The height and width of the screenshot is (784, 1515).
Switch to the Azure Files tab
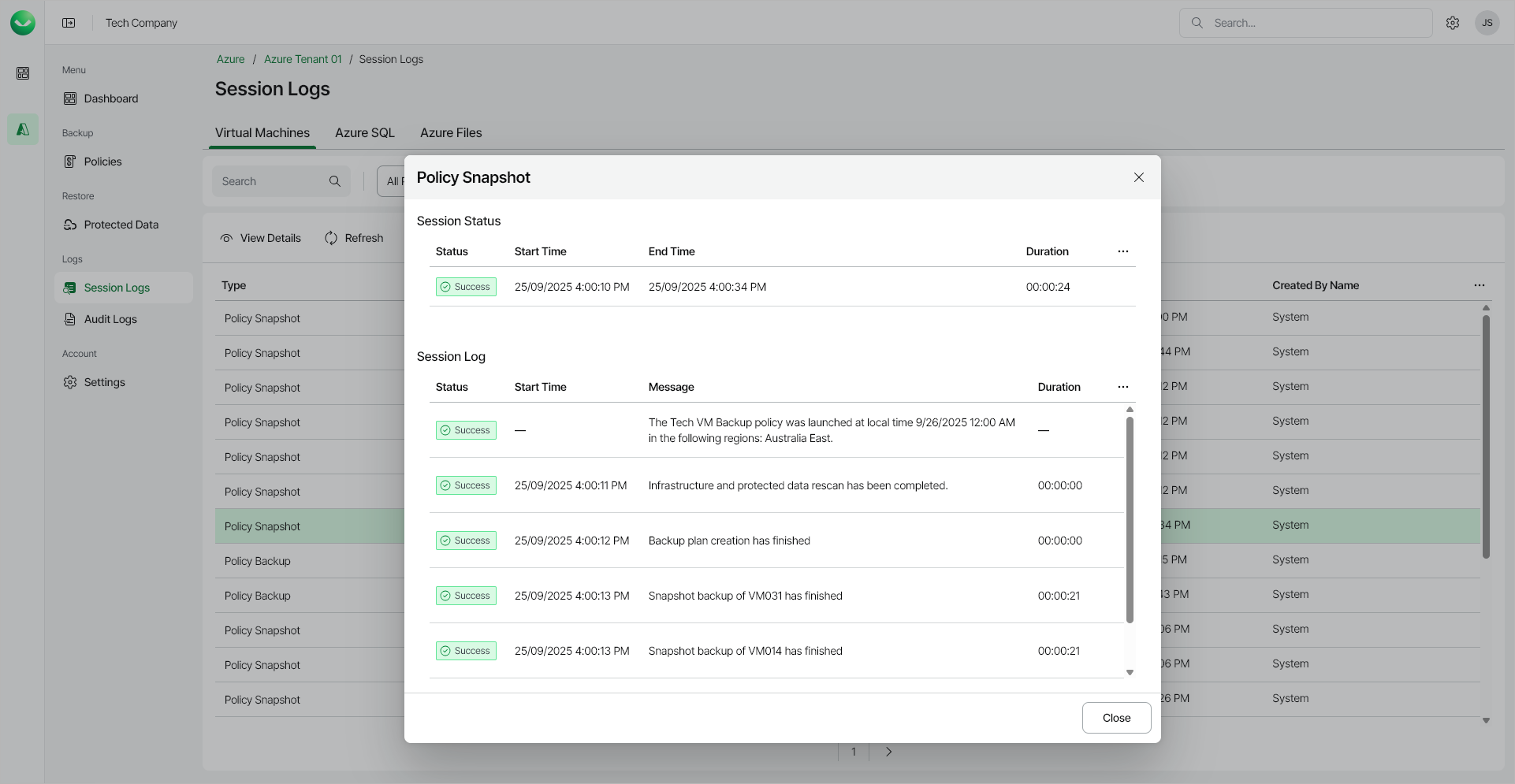pos(451,132)
